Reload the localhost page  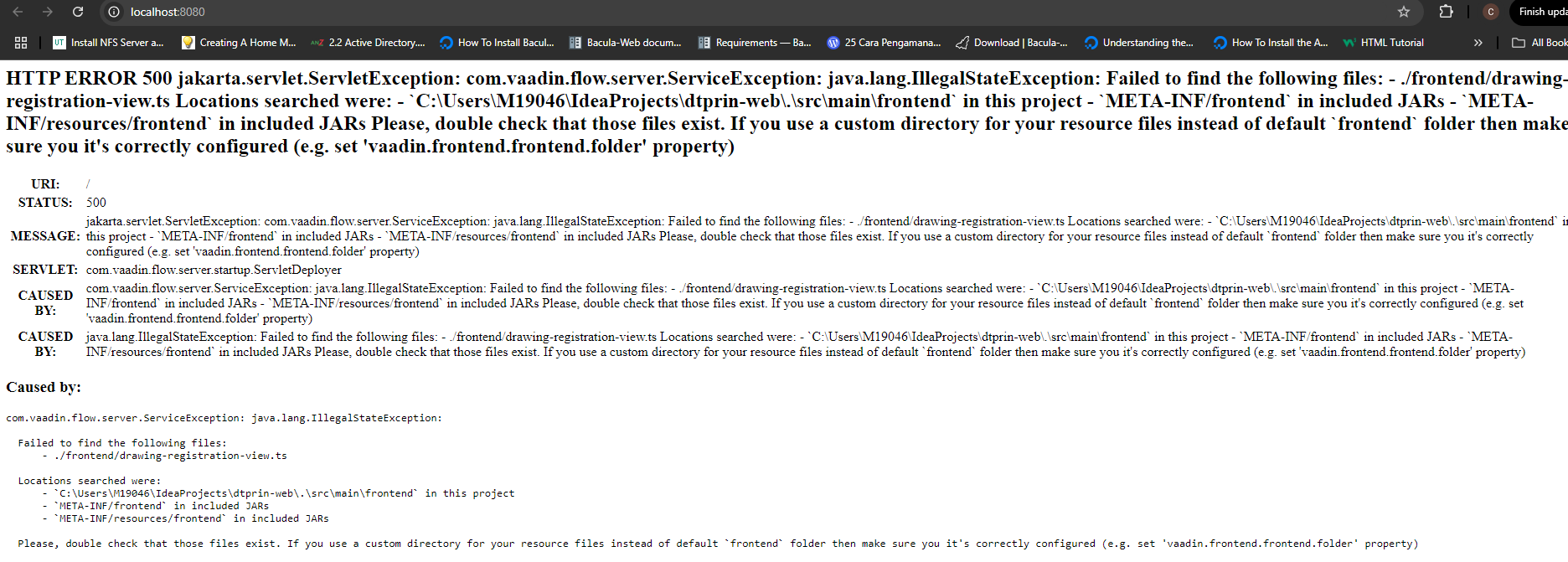tap(78, 12)
